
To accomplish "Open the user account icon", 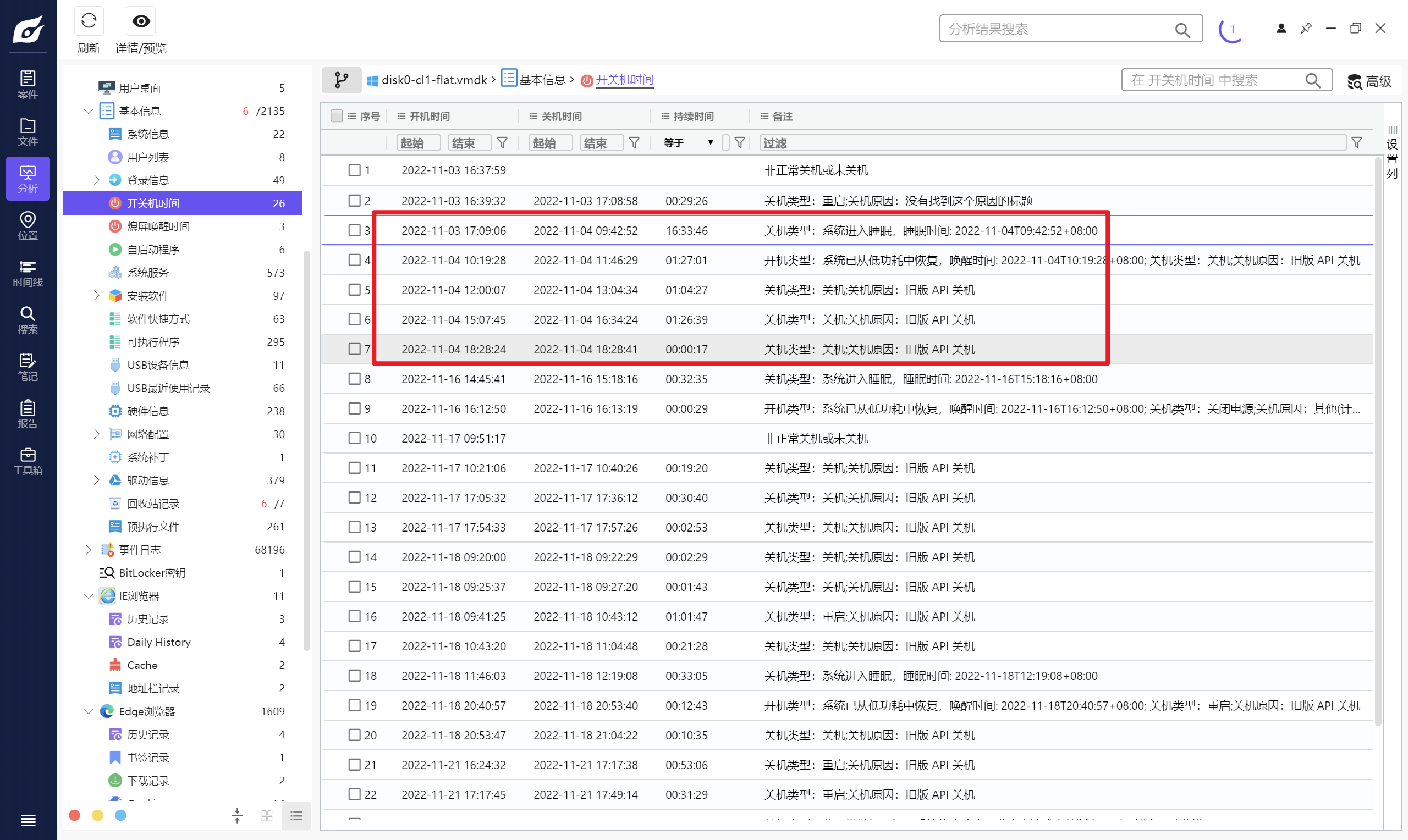I will (1281, 28).
